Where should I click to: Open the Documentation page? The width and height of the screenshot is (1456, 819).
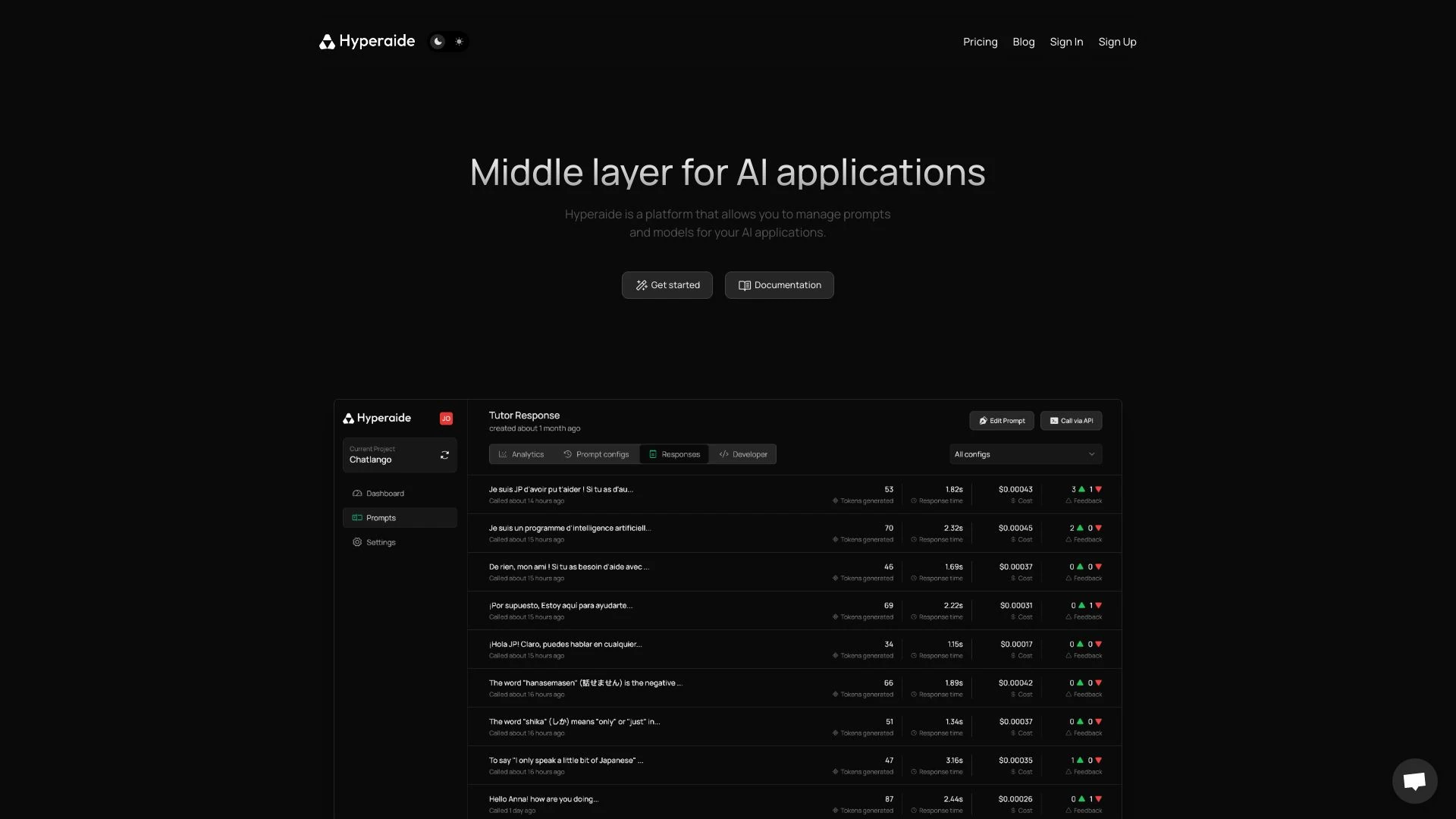779,284
